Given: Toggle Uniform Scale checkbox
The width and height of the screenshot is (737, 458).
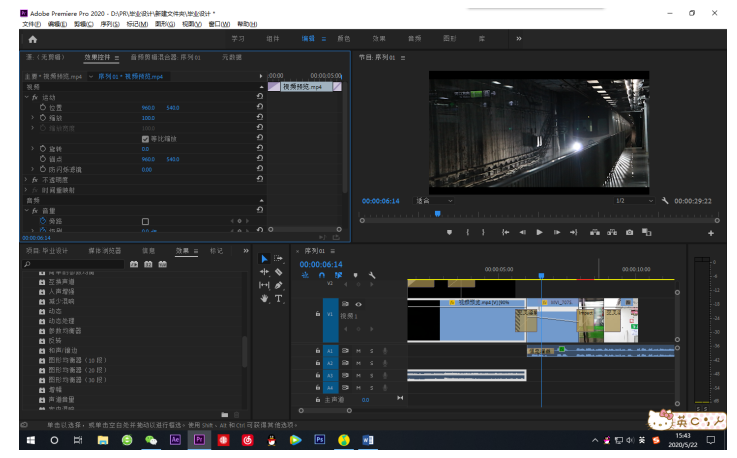Looking at the screenshot, I should point(145,139).
